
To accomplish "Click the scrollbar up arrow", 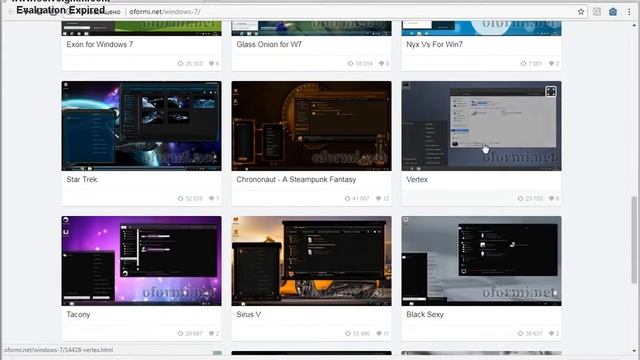I will tap(634, 25).
